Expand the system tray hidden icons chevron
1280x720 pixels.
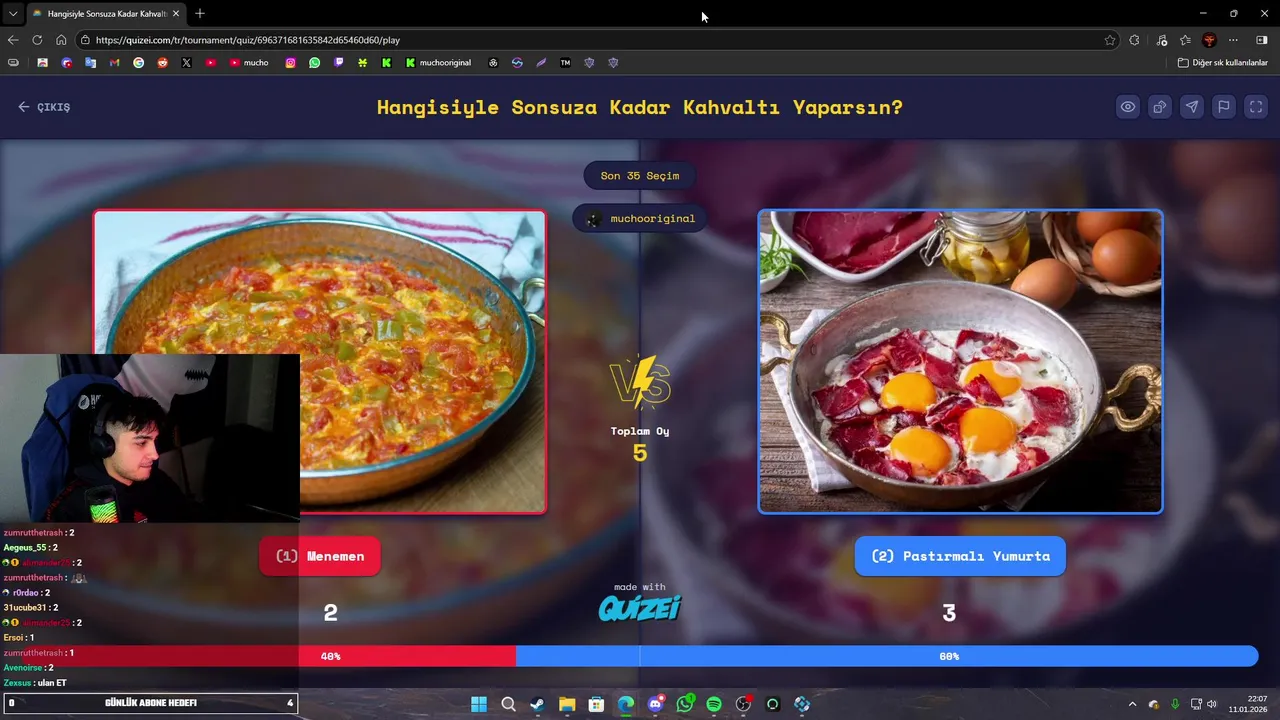[1132, 704]
